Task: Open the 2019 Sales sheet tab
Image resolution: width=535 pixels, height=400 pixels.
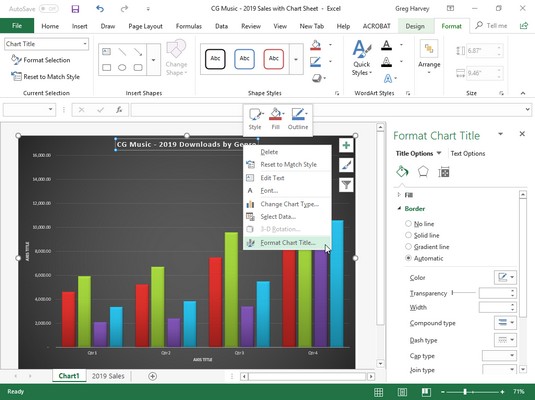Action: (108, 376)
